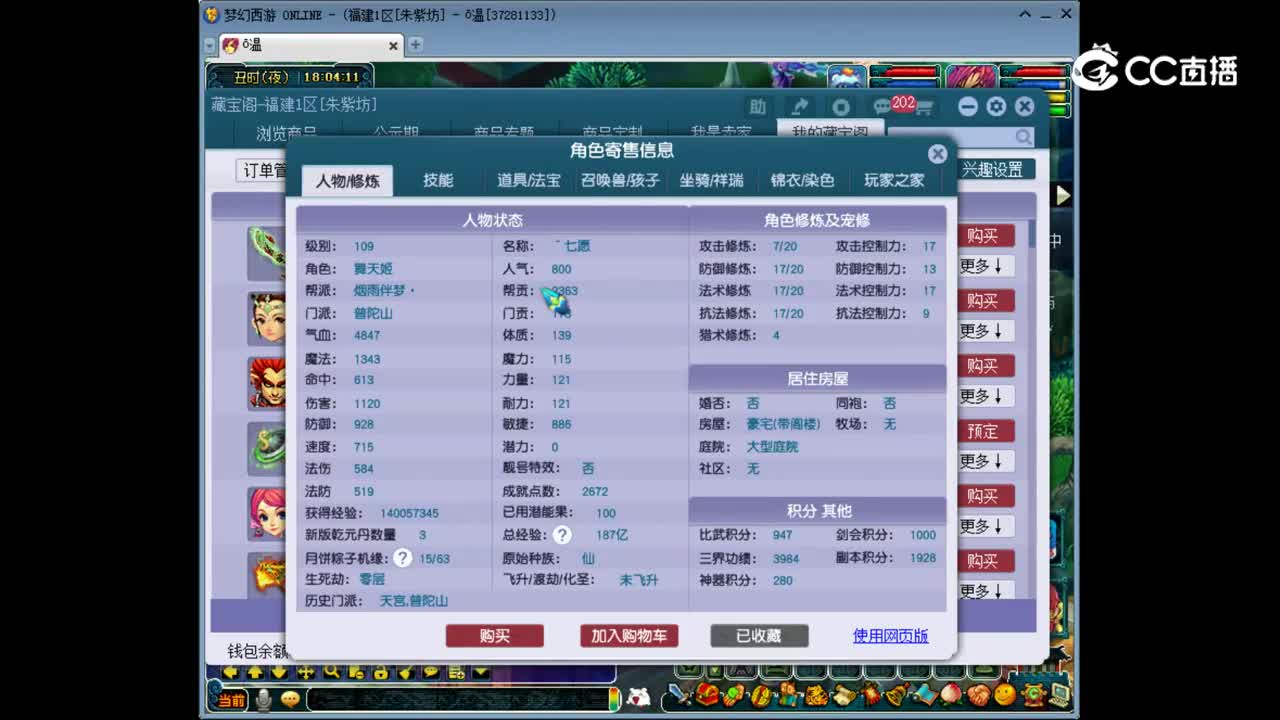Open the handshake friends icon
This screenshot has width=1280, height=720.
coord(979,695)
